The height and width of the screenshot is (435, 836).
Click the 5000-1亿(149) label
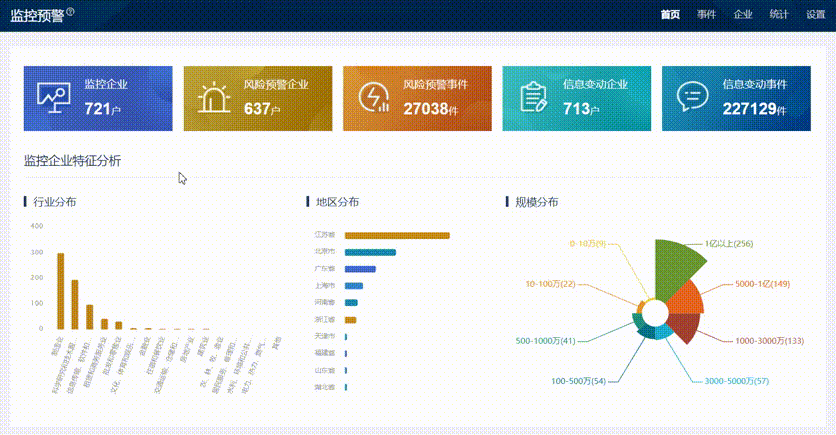tap(762, 284)
